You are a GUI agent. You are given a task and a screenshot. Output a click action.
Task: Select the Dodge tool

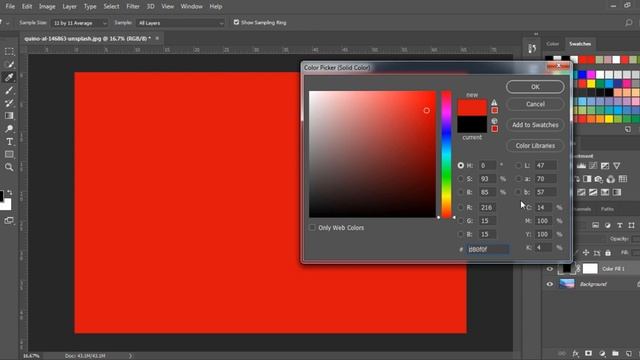click(x=9, y=129)
